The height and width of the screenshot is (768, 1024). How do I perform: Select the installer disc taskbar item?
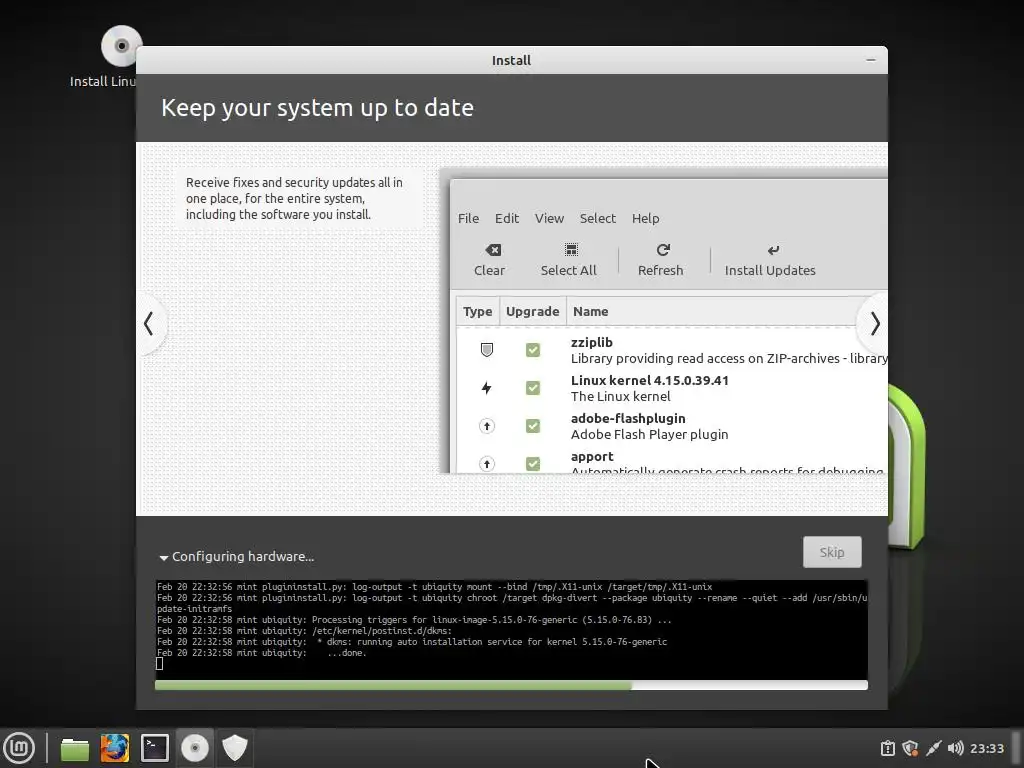point(195,748)
